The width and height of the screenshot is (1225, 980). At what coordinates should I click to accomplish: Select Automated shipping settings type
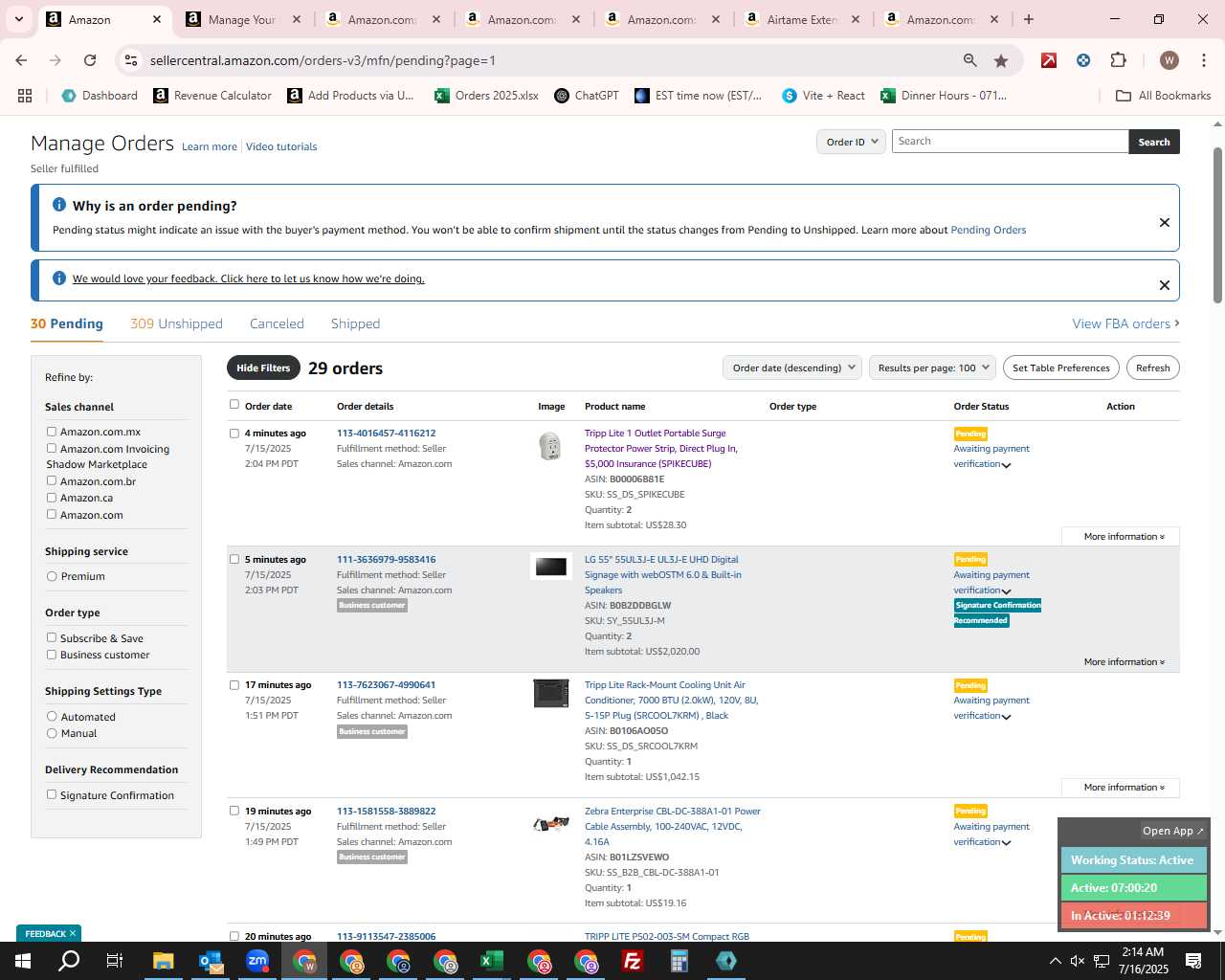[x=52, y=716]
